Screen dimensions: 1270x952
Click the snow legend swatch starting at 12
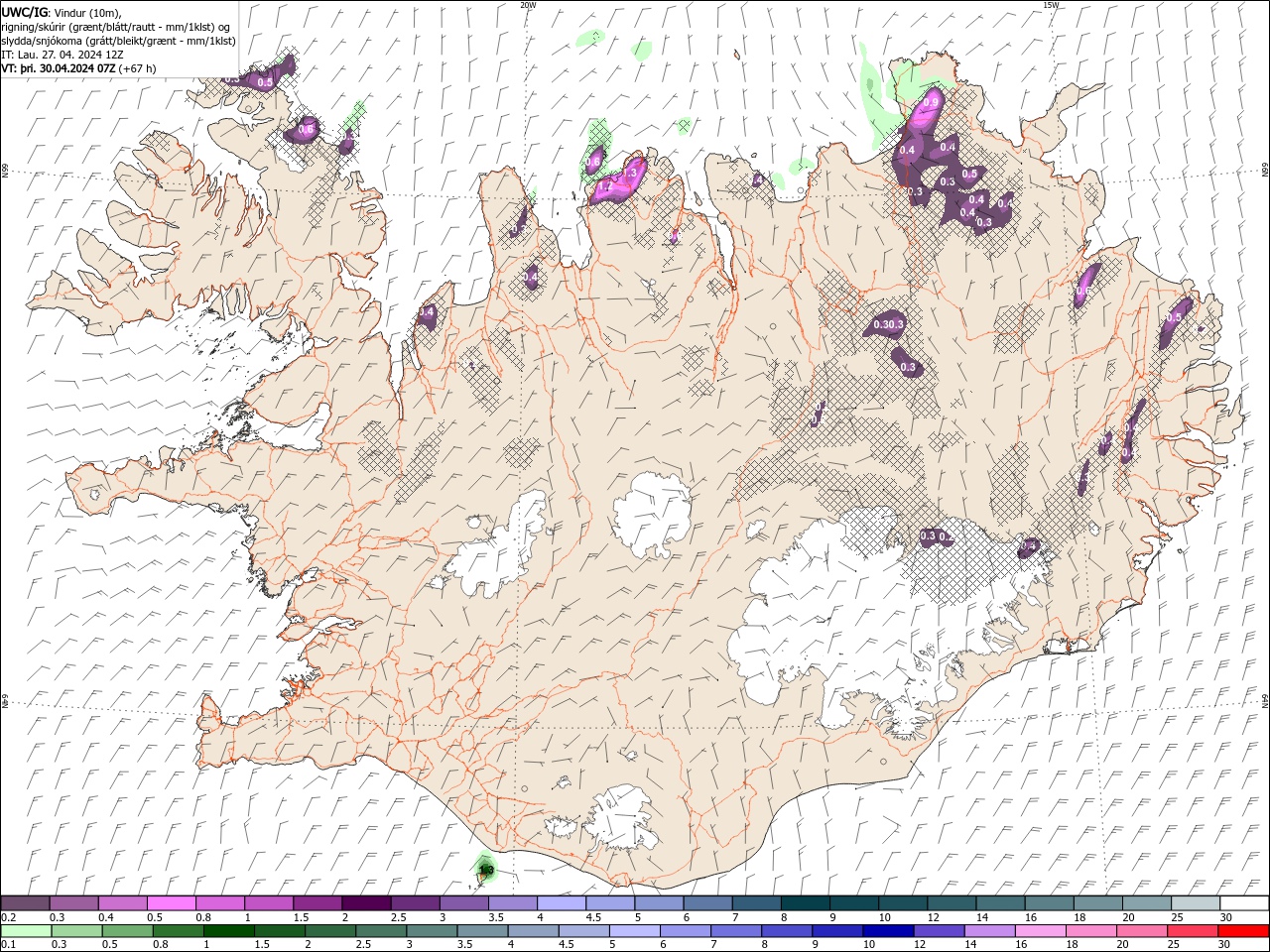coord(951,903)
